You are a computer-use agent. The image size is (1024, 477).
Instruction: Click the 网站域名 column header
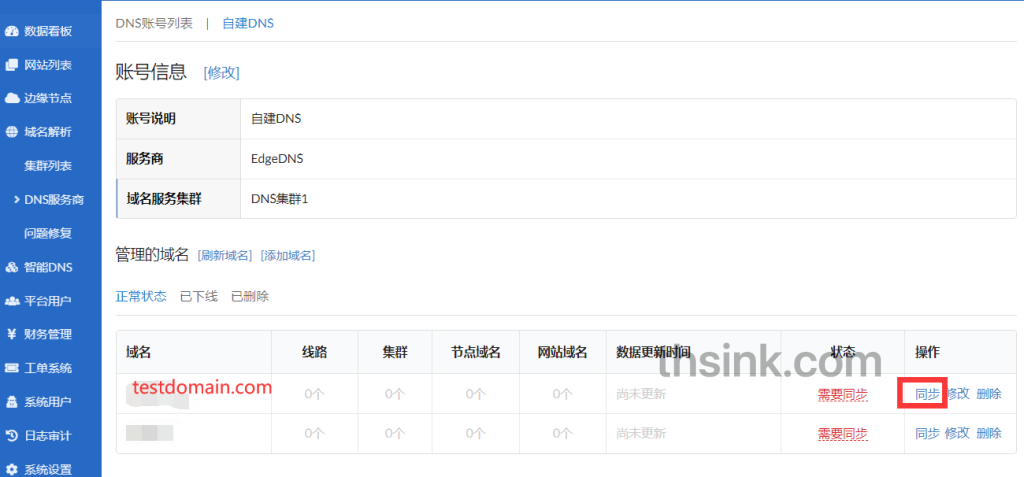pos(562,352)
